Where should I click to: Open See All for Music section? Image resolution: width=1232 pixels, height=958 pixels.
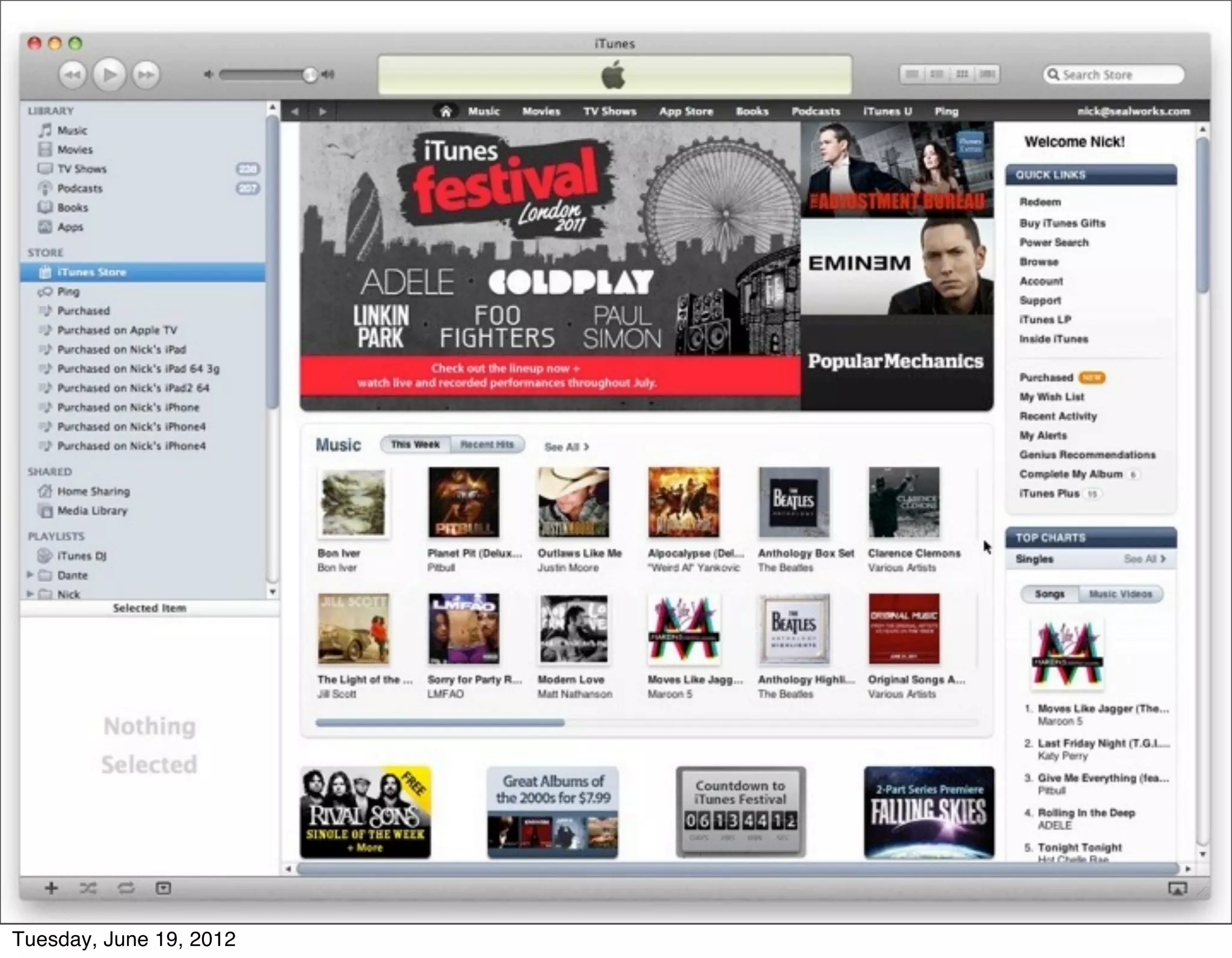566,447
